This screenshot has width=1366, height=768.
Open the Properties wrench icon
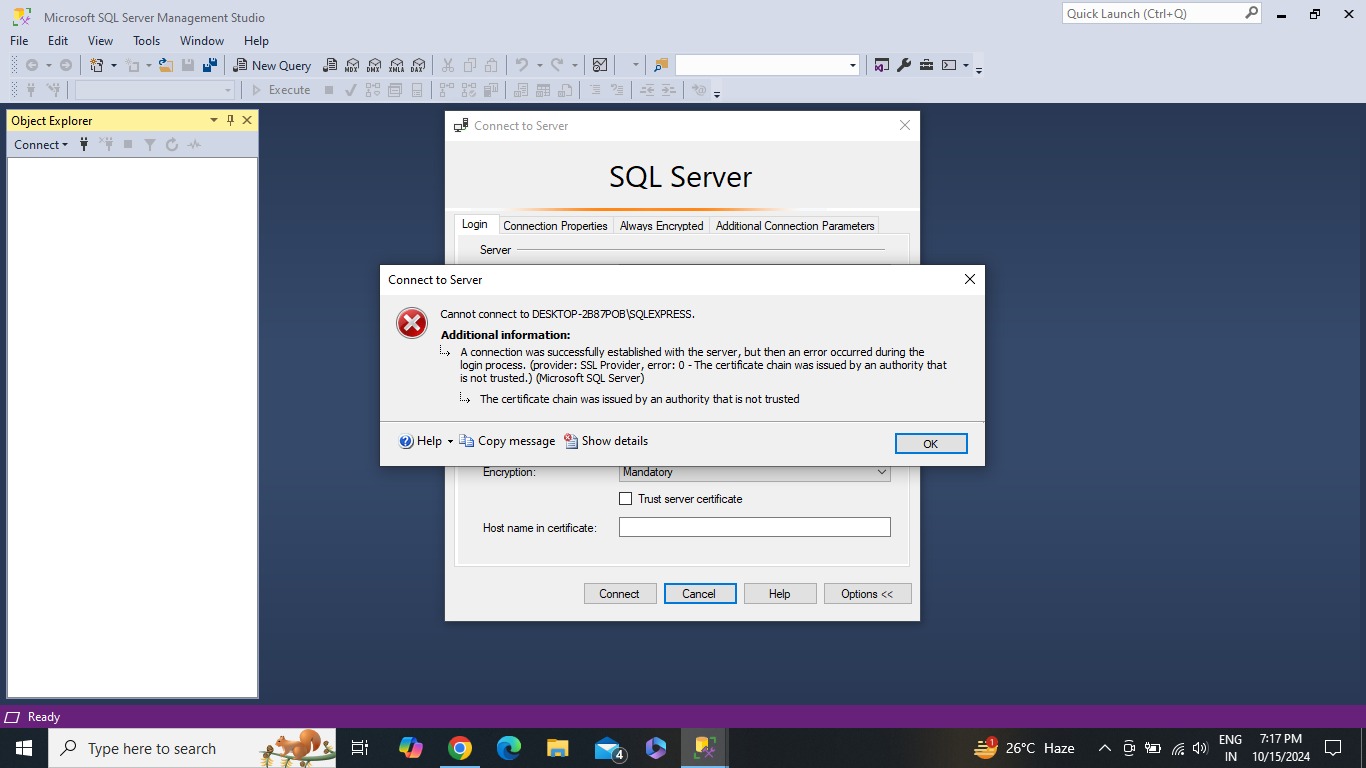pos(904,65)
